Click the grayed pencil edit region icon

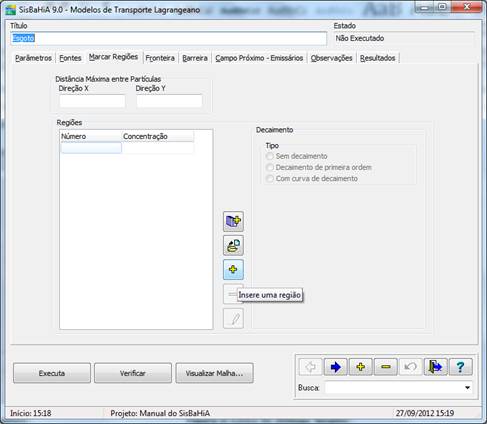pos(233,318)
